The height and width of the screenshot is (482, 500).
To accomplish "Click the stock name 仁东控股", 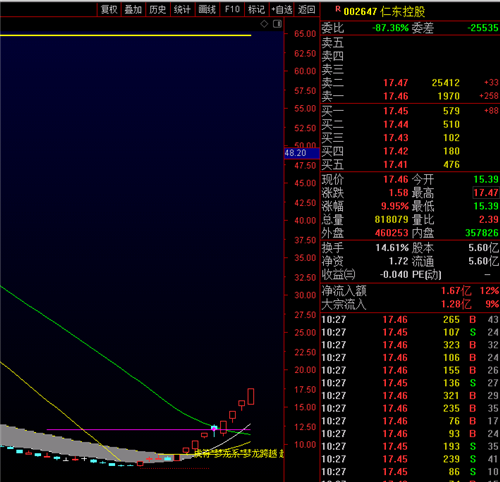I will point(403,12).
